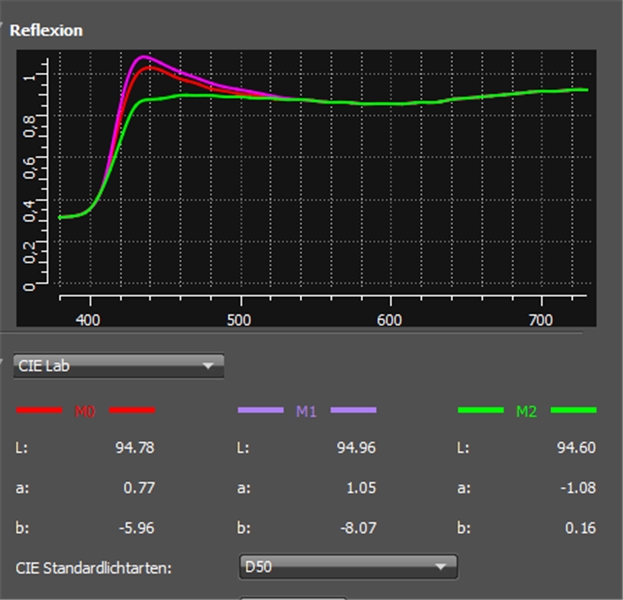Image resolution: width=623 pixels, height=600 pixels.
Task: Click the M1 b value -8.07
Action: (354, 528)
